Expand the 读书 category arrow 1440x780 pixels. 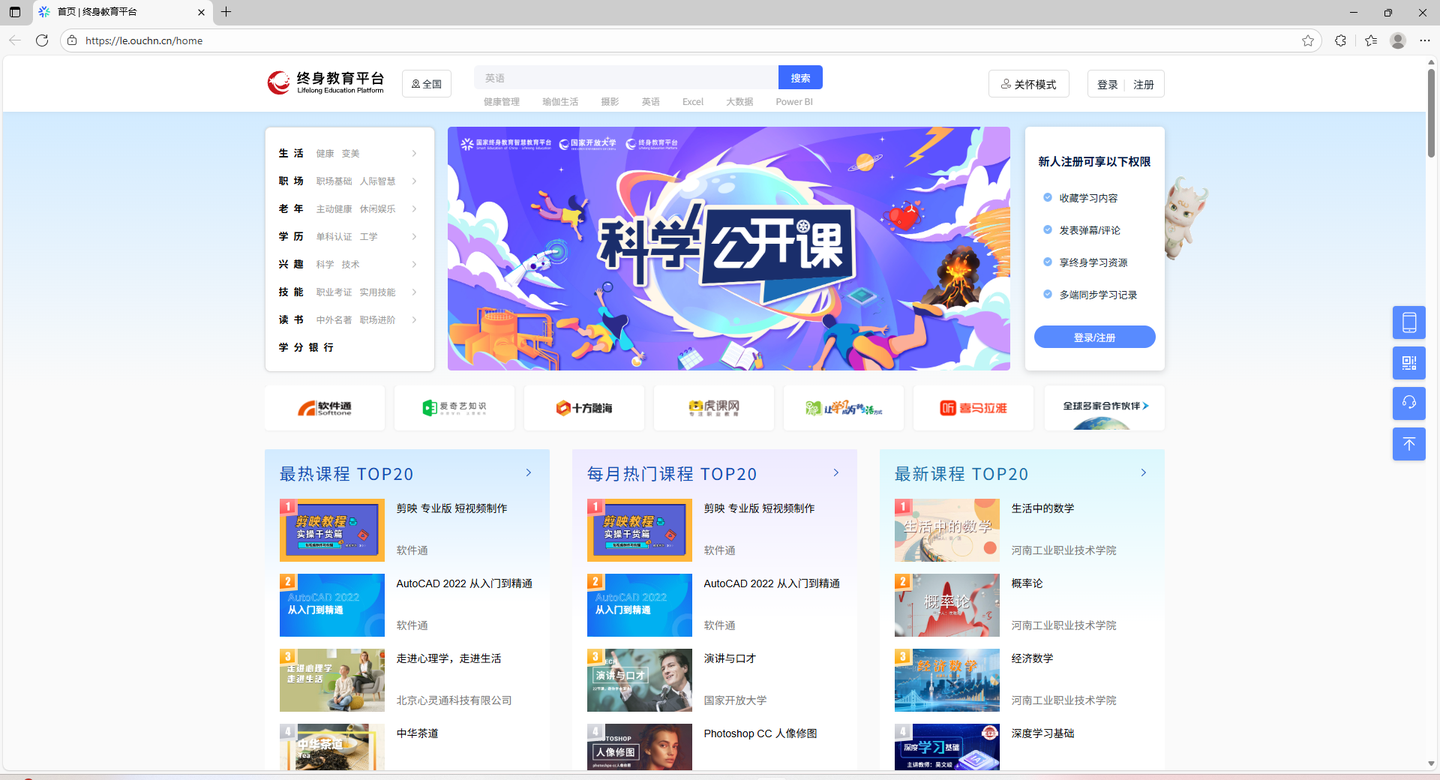click(414, 320)
